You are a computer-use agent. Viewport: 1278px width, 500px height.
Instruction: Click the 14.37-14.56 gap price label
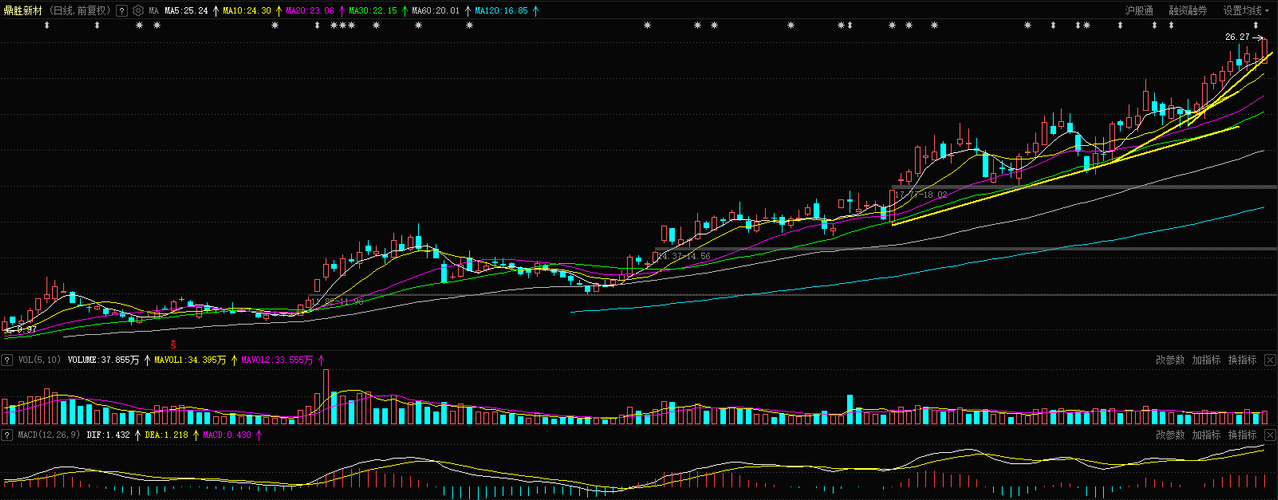click(684, 257)
